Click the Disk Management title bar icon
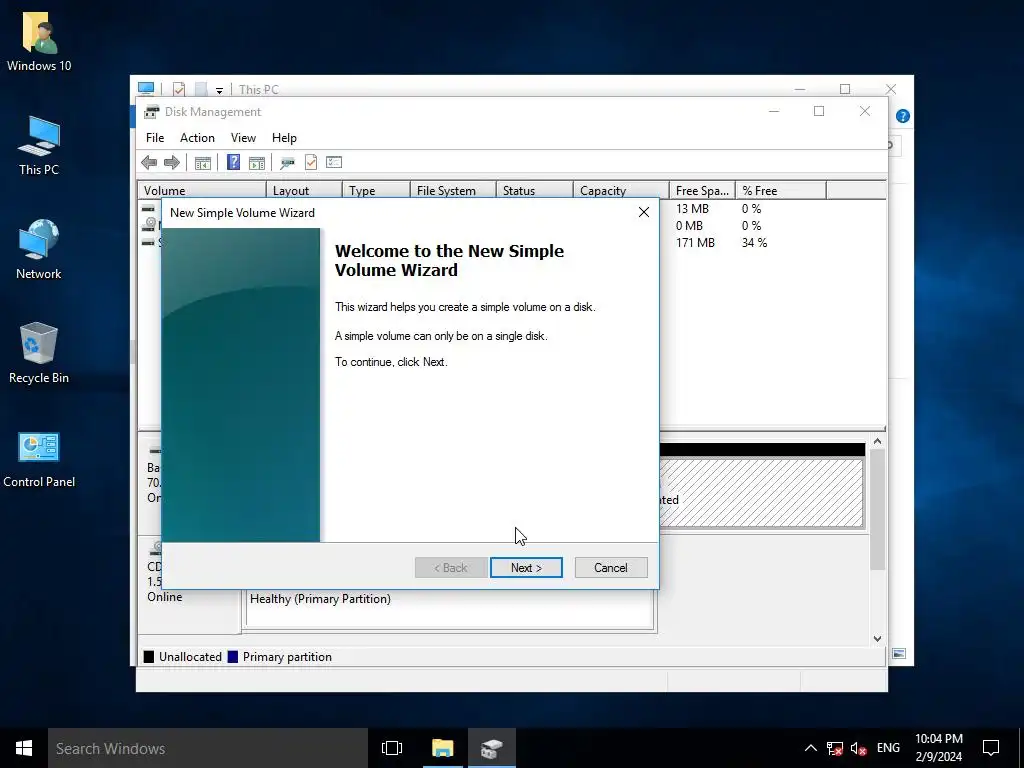The width and height of the screenshot is (1024, 768). [x=152, y=112]
